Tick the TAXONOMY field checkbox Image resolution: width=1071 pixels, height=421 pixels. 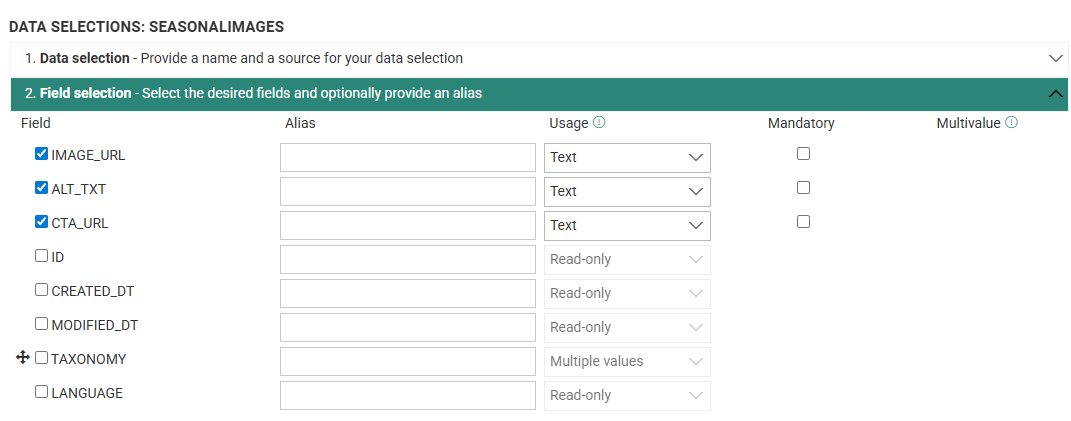(x=42, y=358)
